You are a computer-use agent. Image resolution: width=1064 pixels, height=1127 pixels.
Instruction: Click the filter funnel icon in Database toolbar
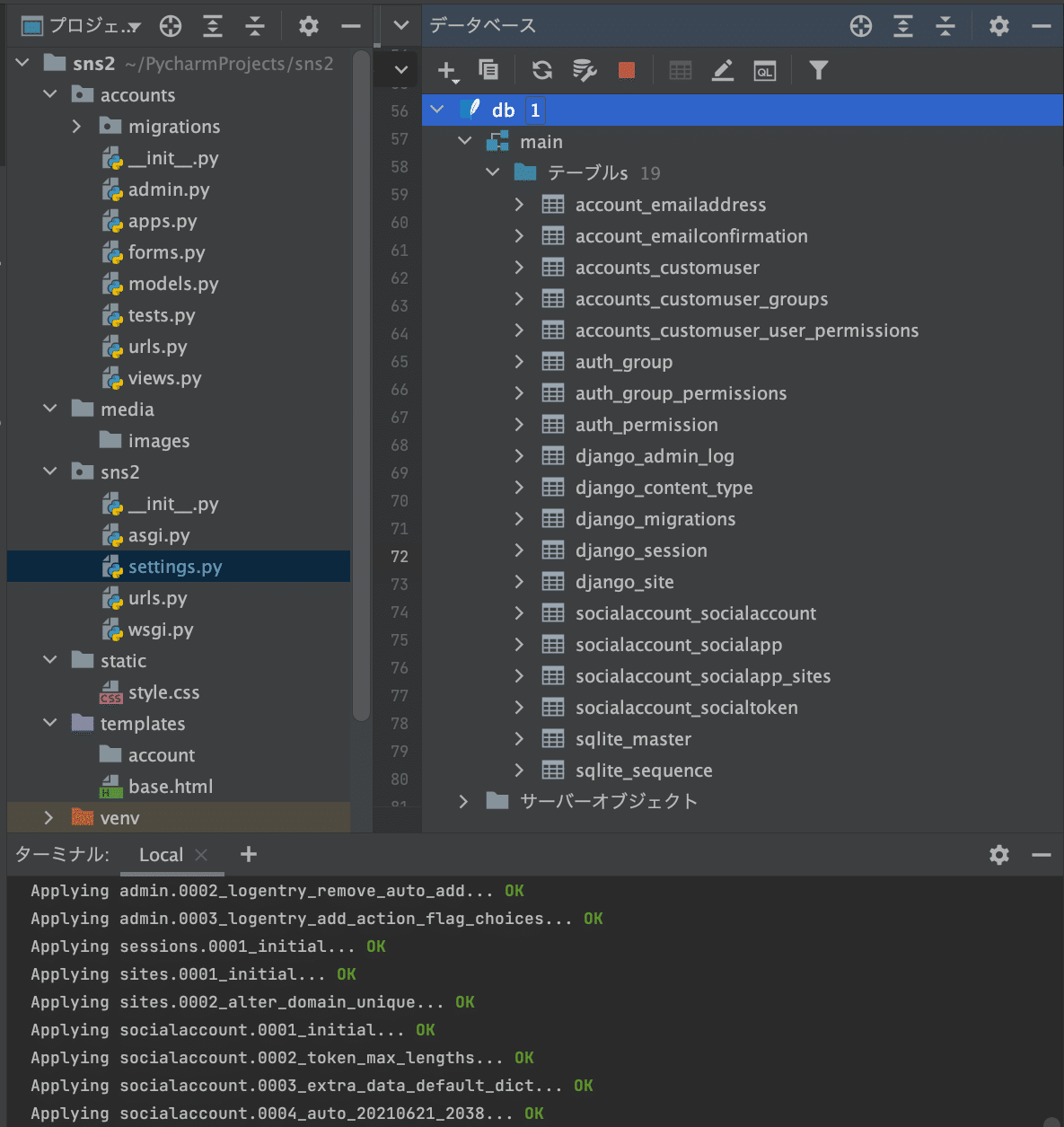tap(818, 70)
